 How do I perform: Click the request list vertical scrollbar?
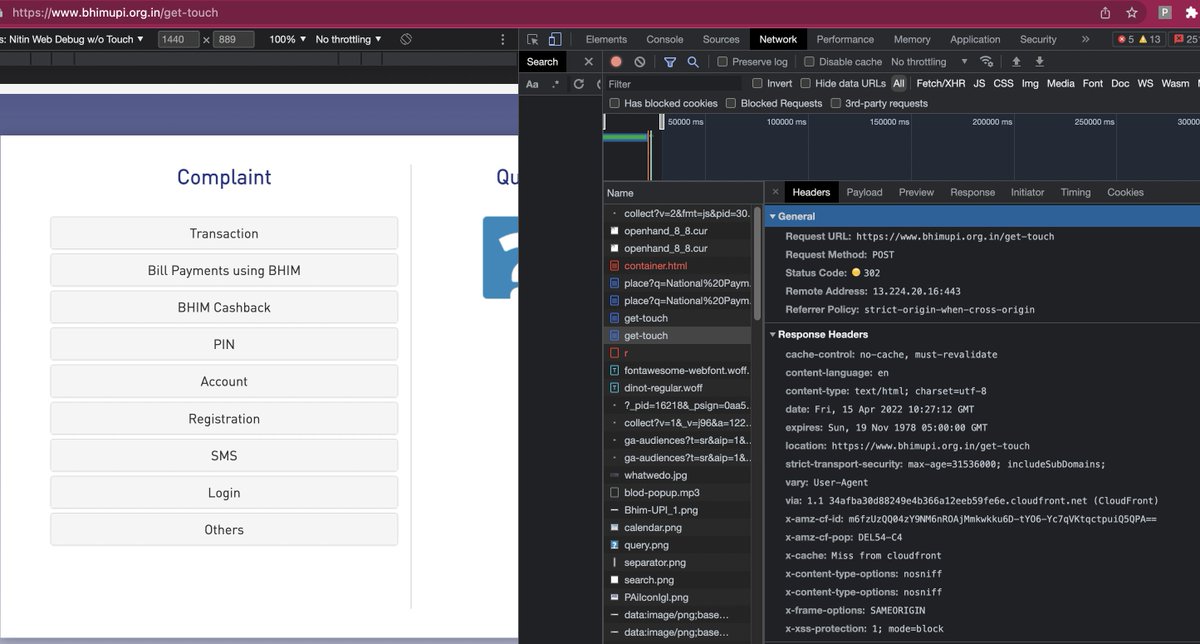point(758,262)
